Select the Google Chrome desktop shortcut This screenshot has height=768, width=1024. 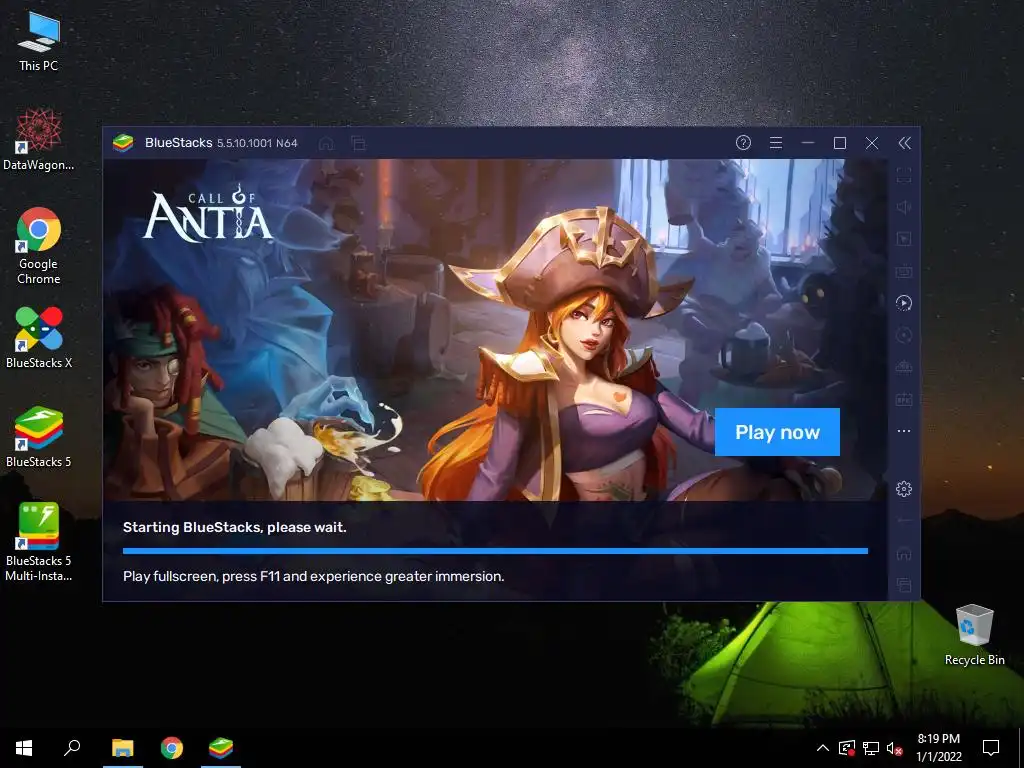pos(39,246)
